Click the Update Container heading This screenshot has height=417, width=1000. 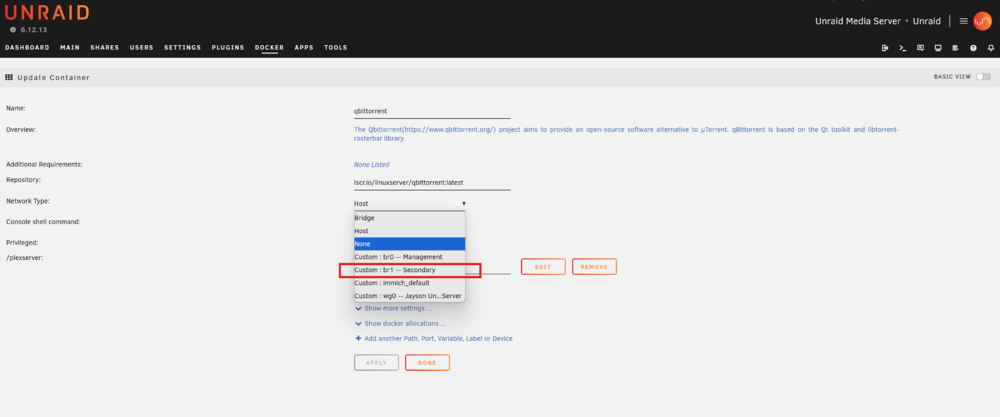coord(54,77)
